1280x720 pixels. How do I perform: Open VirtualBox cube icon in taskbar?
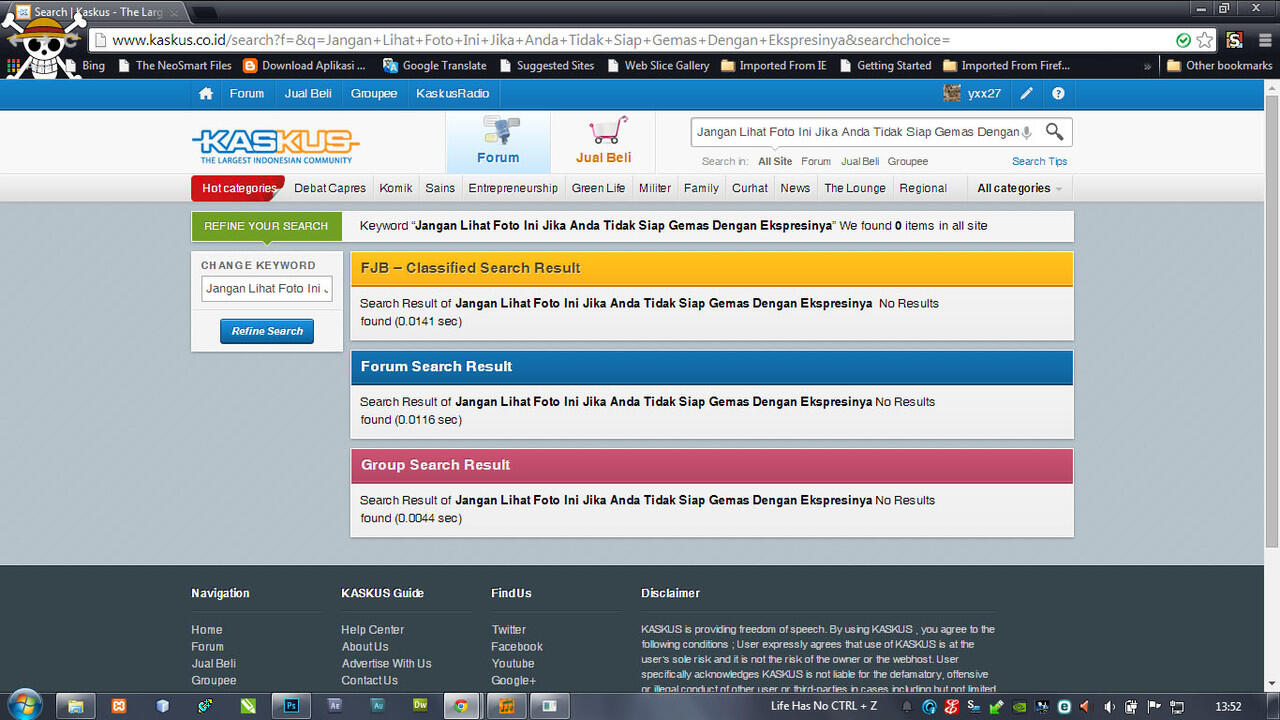[x=162, y=706]
